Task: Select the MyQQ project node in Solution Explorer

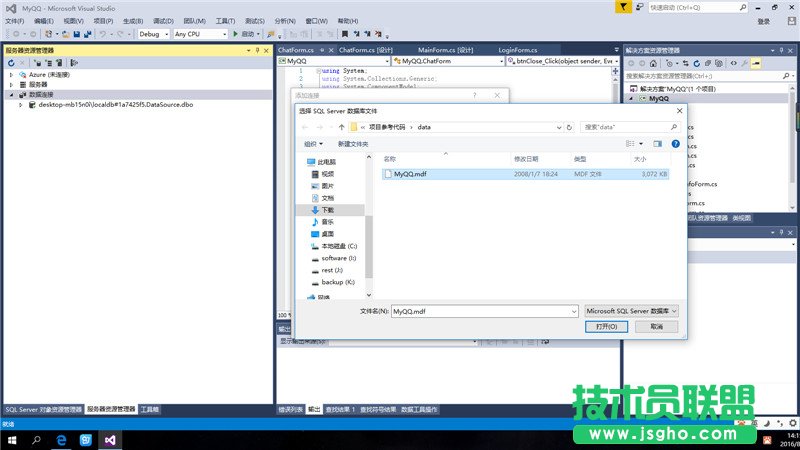Action: (x=659, y=98)
